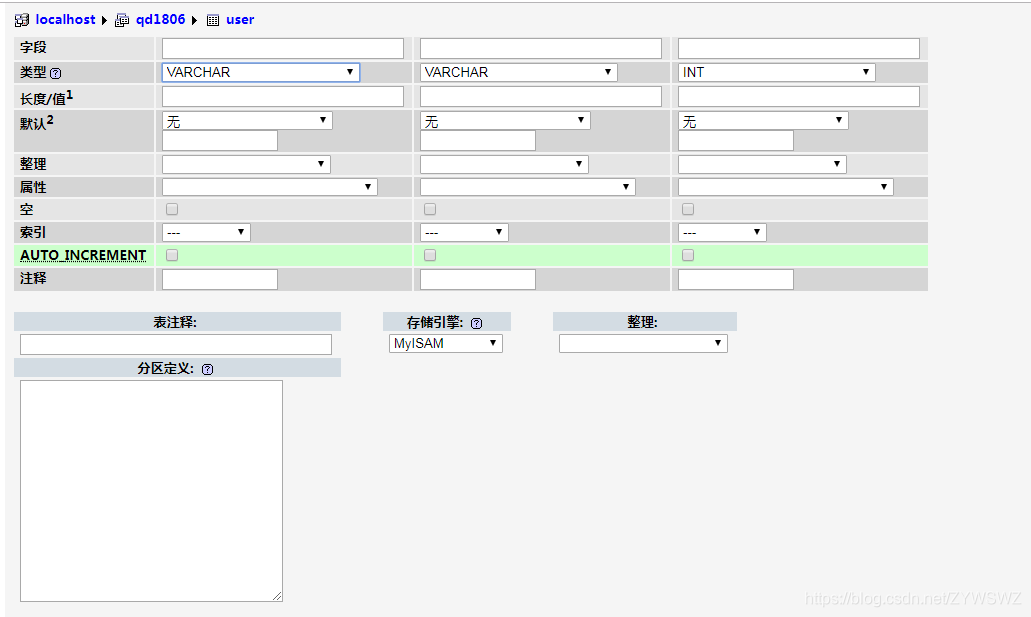The image size is (1031, 617).
Task: Focus third column 字段 name field
Action: coord(799,49)
